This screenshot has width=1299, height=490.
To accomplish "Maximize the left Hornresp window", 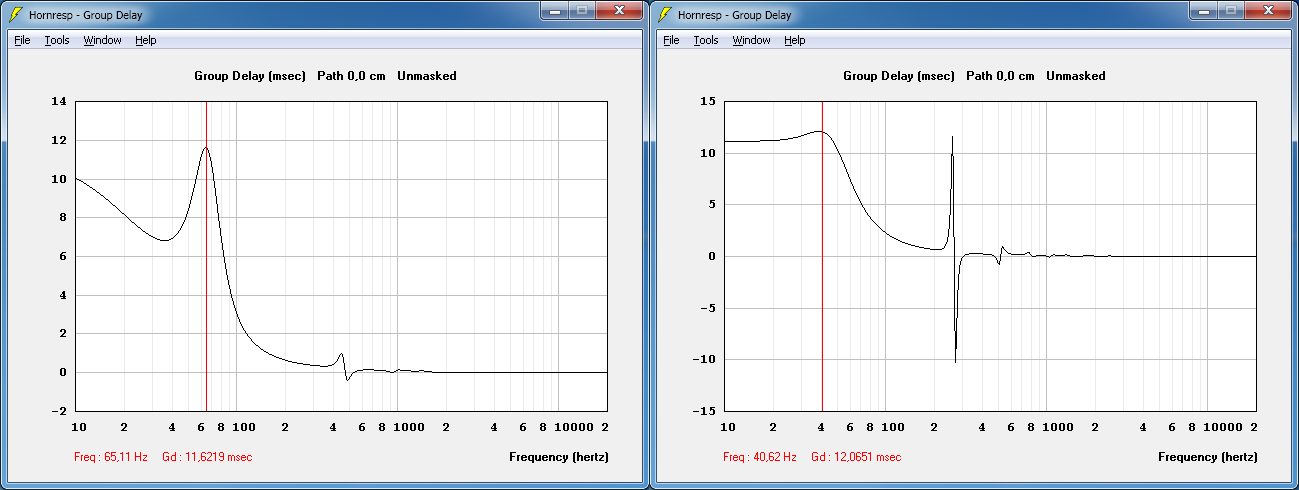I will [582, 10].
